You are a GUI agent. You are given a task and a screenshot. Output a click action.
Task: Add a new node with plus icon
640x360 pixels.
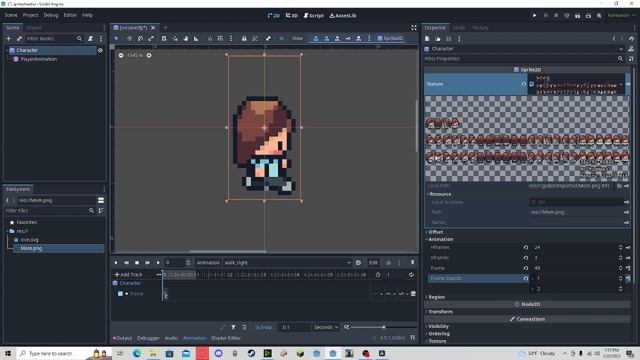pos(9,38)
